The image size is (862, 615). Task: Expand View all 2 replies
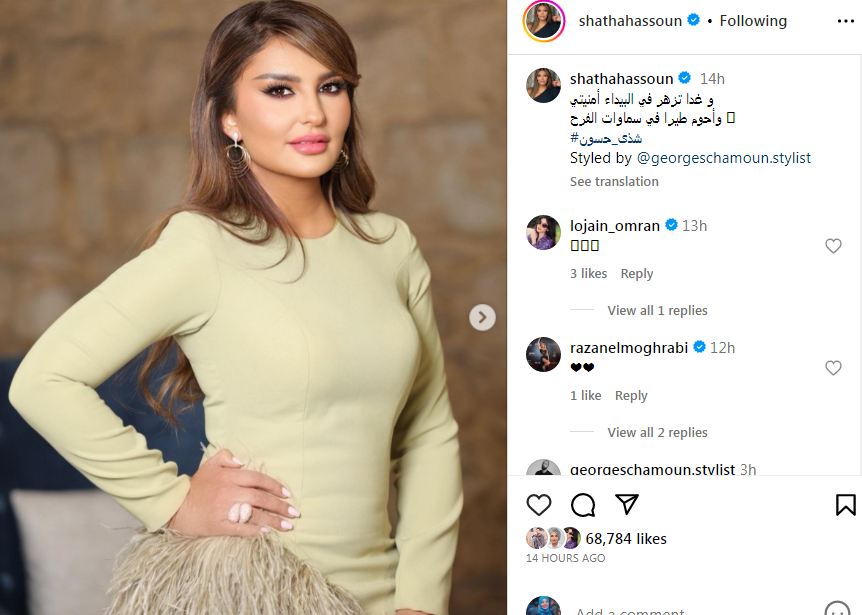coord(657,433)
